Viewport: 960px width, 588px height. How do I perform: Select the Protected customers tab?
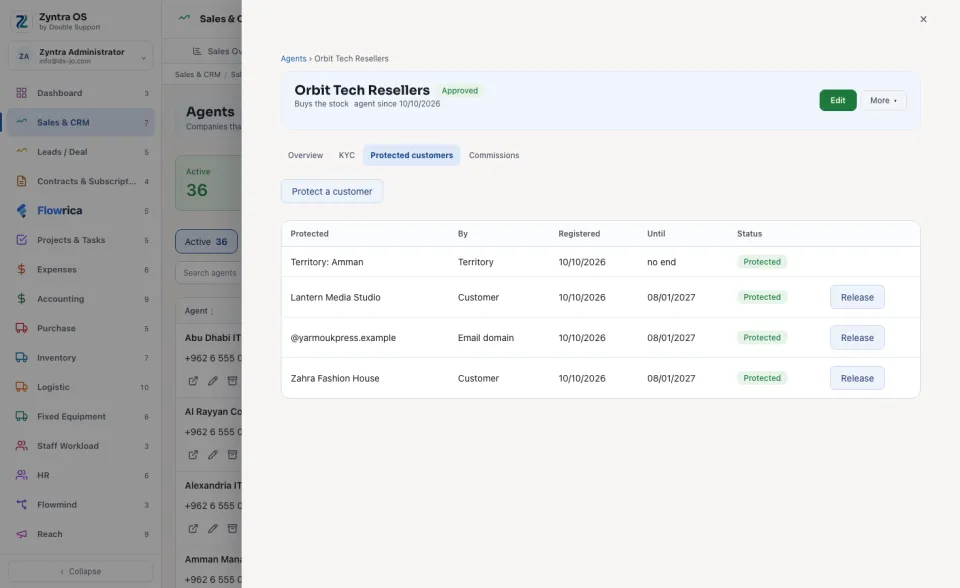coord(411,156)
